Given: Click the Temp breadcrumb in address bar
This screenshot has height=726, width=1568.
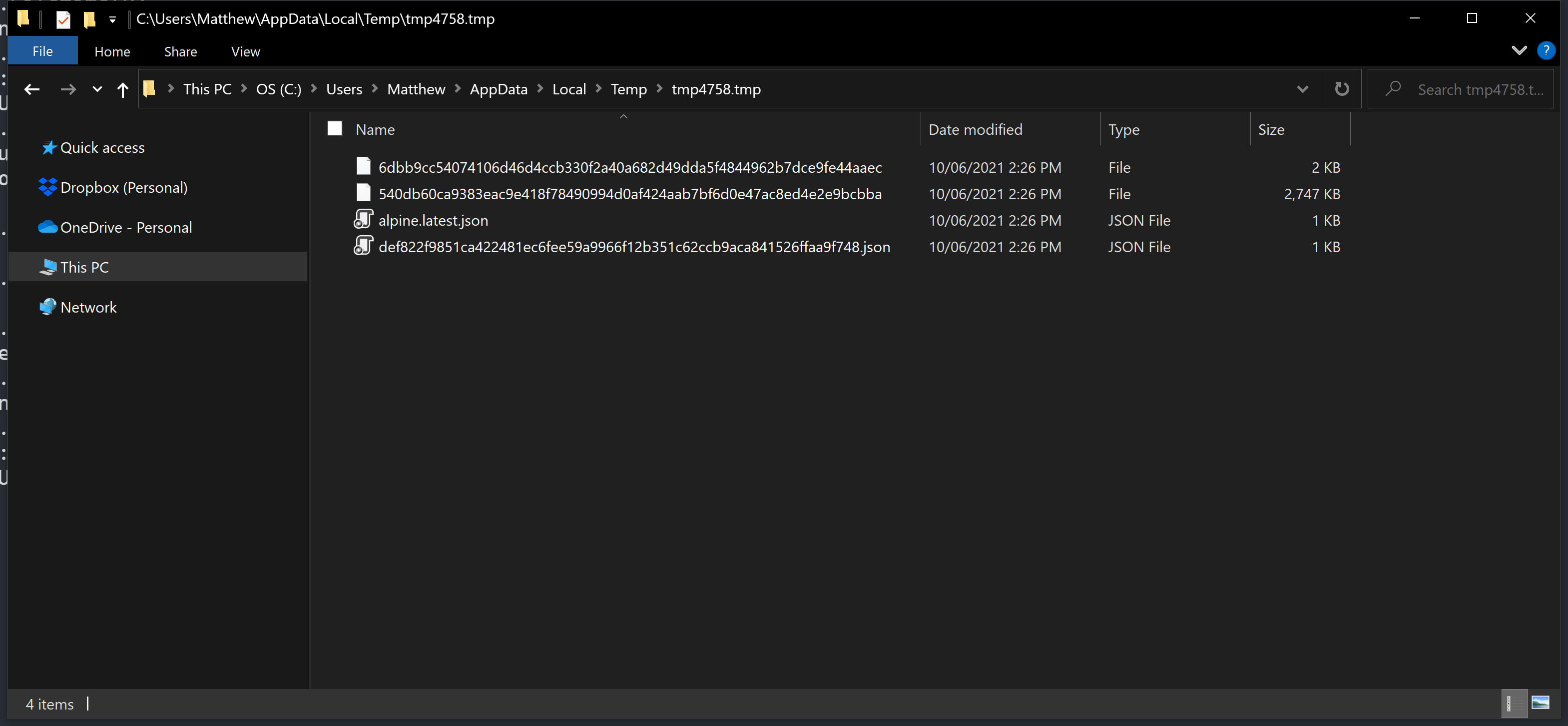Looking at the screenshot, I should click(628, 89).
